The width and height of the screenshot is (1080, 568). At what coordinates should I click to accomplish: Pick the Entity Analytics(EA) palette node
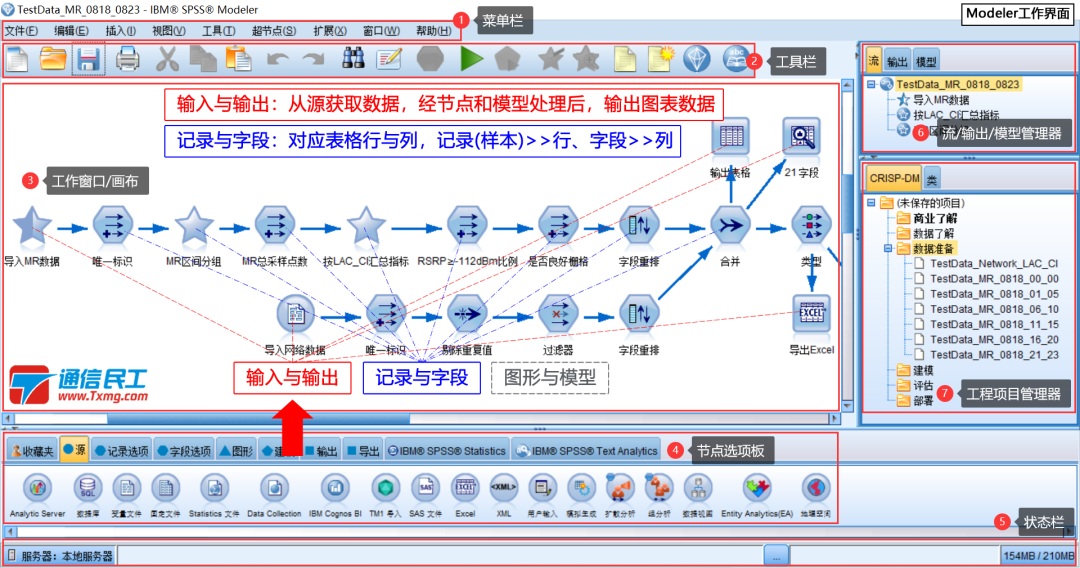(x=757, y=488)
